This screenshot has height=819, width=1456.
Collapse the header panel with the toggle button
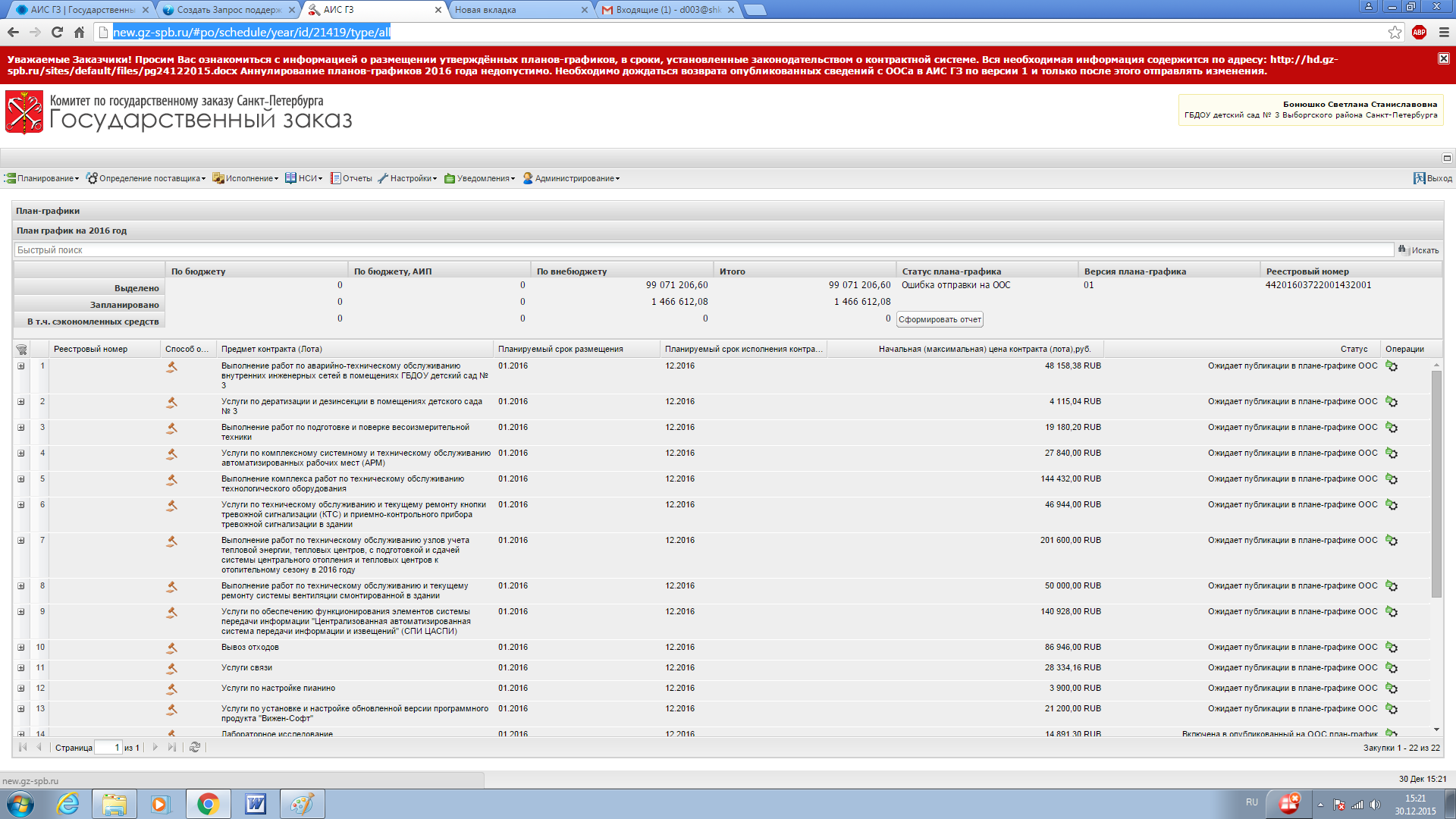1446,158
